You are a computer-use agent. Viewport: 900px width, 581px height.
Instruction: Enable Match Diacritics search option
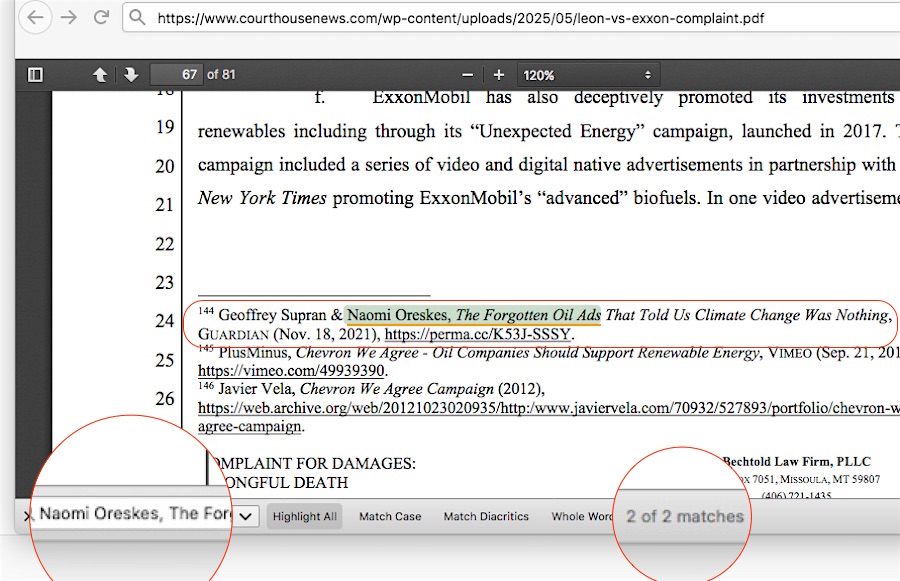486,517
